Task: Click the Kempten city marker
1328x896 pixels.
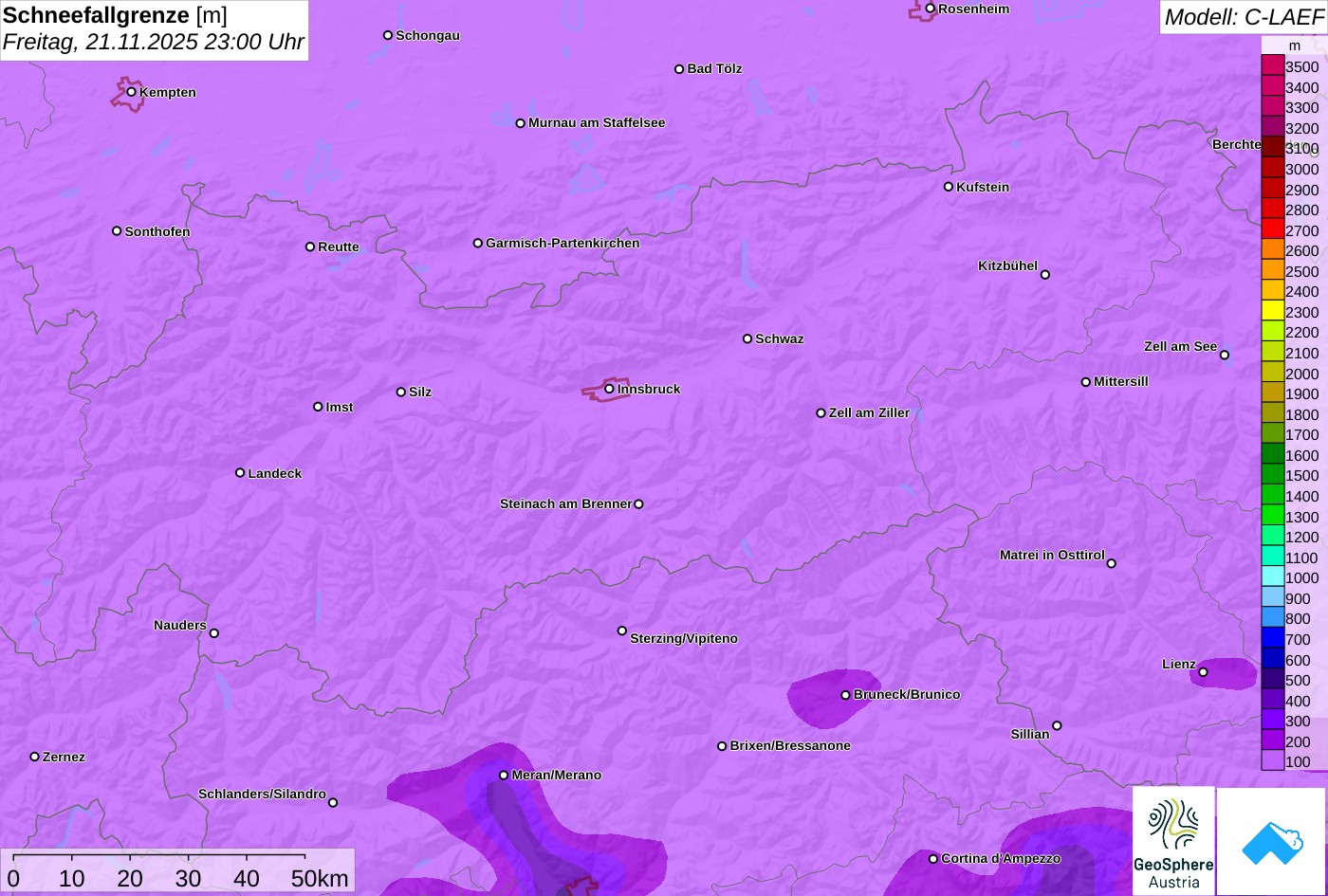Action: 132,91
